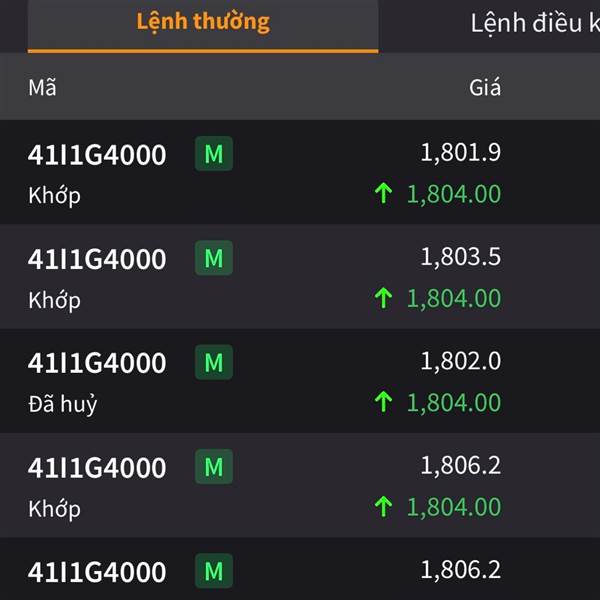
Task: Click the M badge on the 1,801.9 order
Action: [213, 154]
